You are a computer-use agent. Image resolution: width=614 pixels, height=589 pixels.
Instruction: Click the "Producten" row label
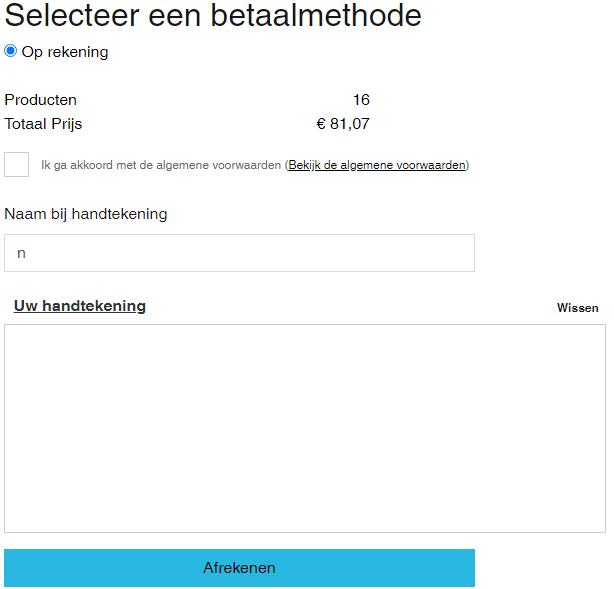tap(41, 100)
